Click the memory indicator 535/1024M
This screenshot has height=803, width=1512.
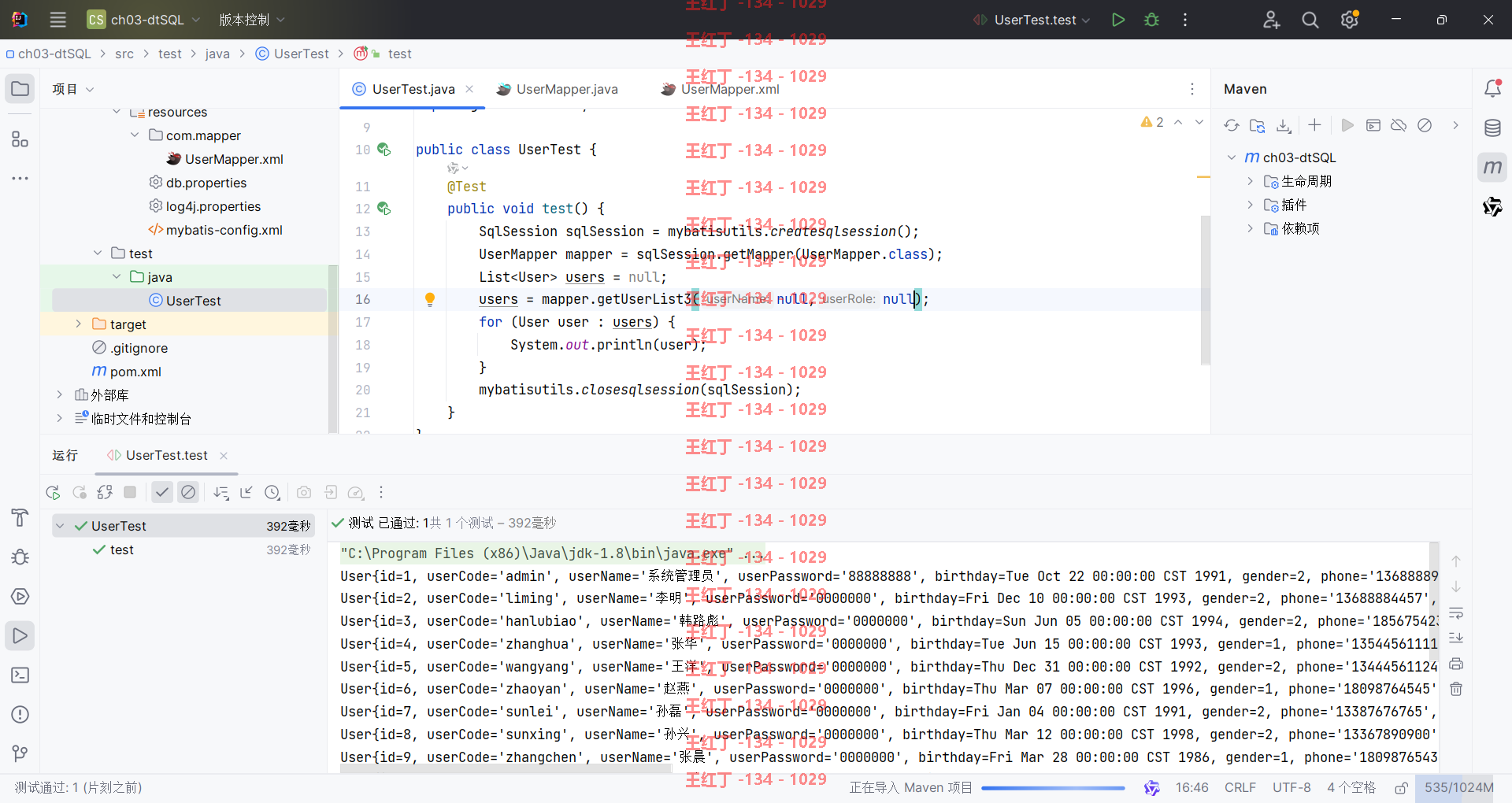point(1458,787)
